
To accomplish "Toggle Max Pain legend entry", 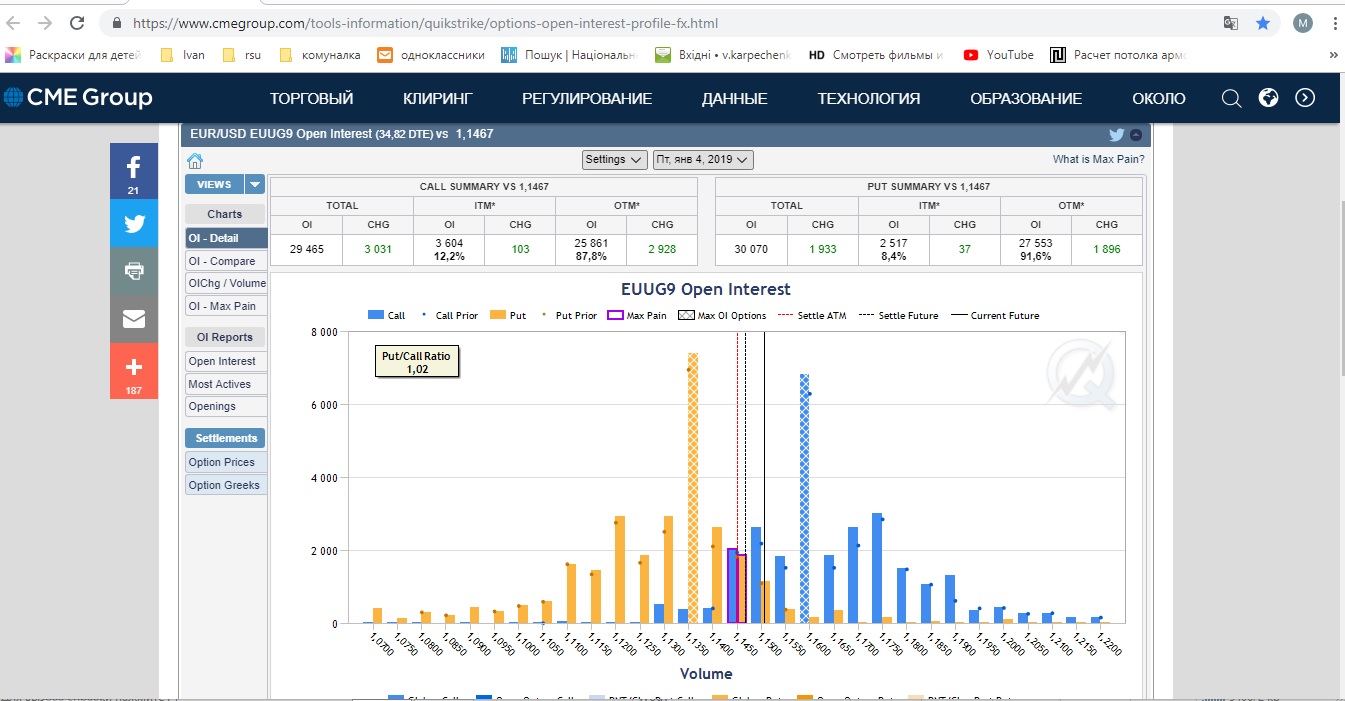I will coord(637,316).
